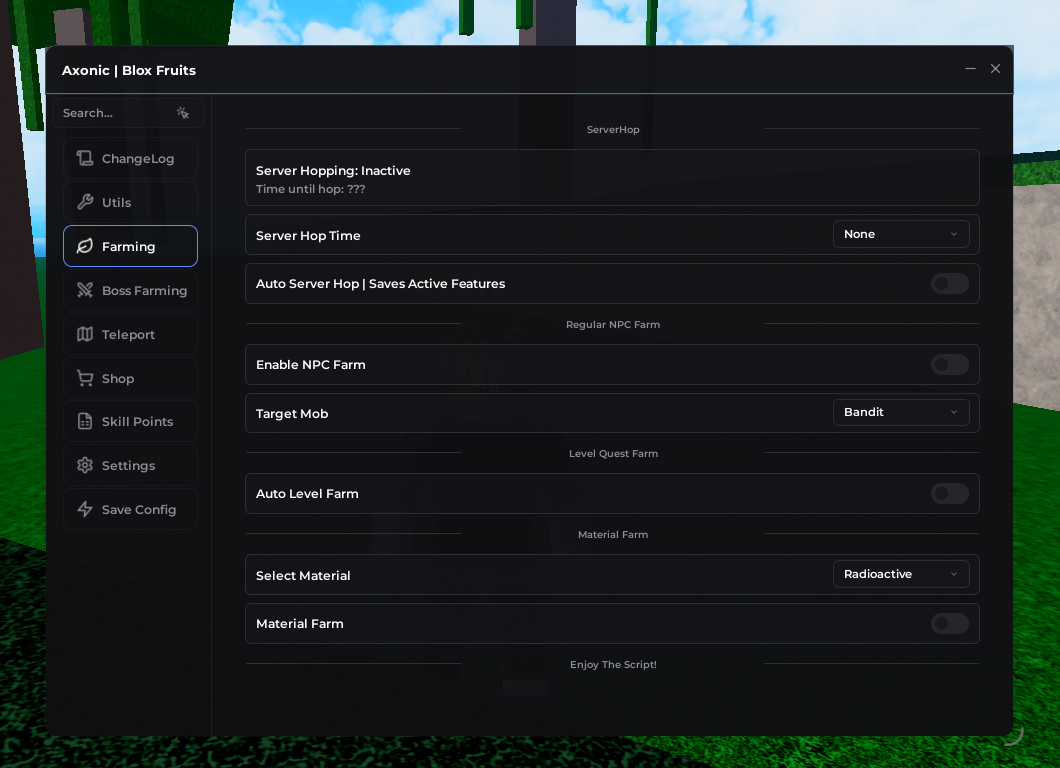Open the Server Hop Time dropdown

point(901,234)
